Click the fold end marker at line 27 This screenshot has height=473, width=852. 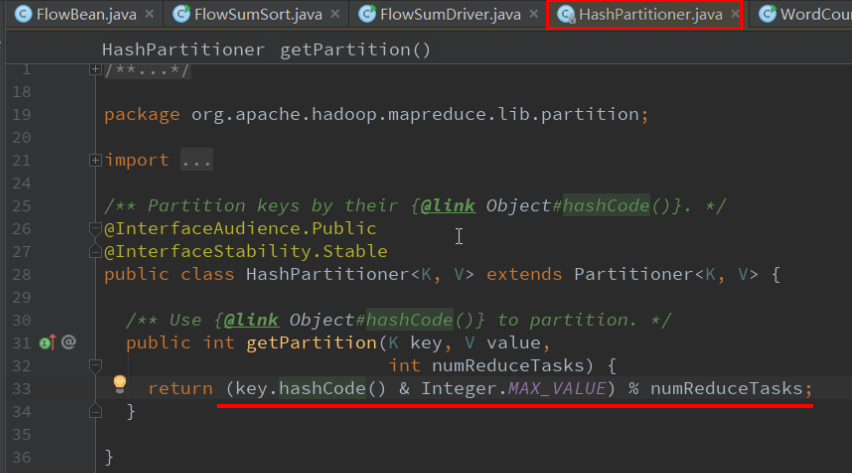pos(95,251)
